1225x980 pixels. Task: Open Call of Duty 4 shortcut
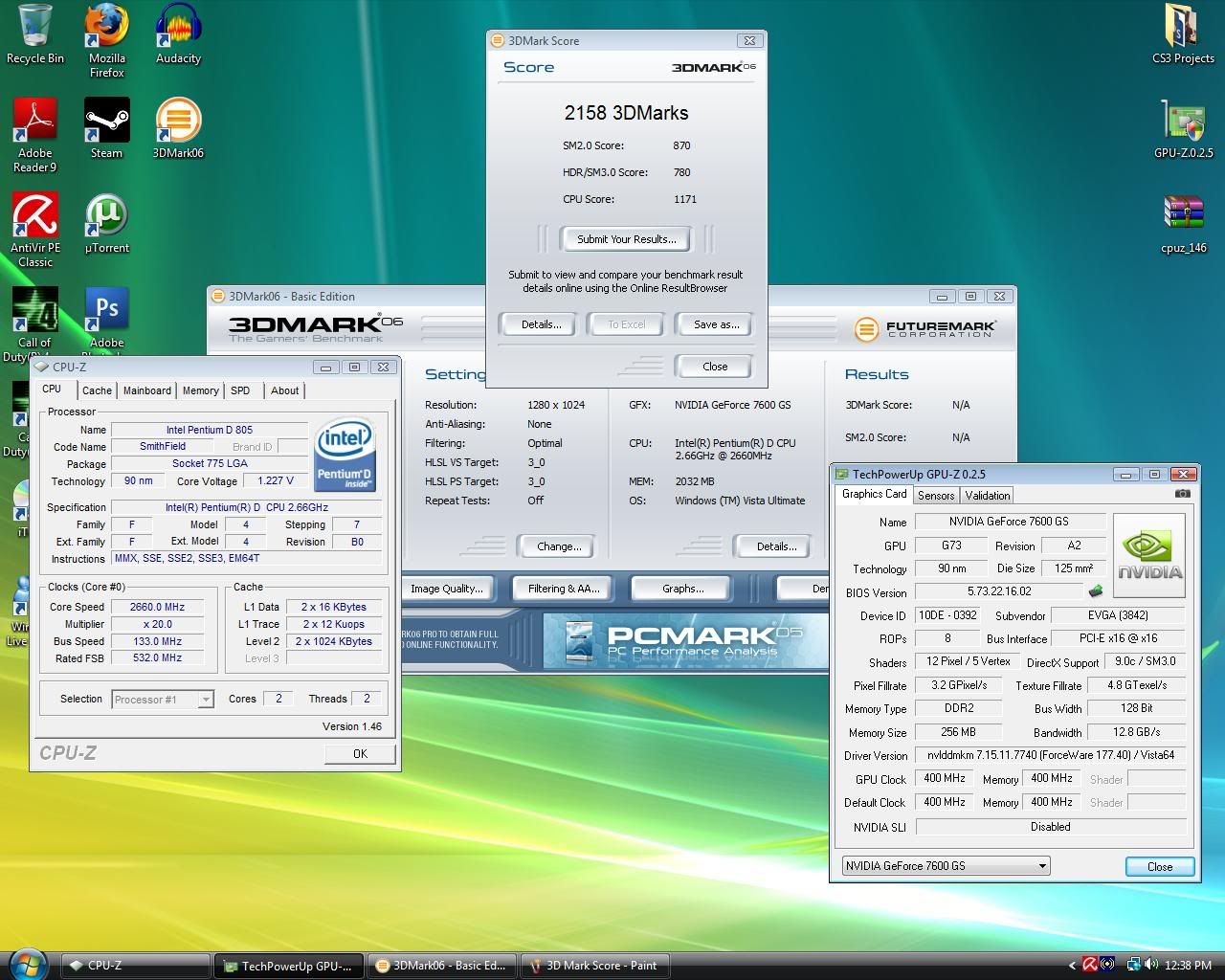[x=35, y=324]
